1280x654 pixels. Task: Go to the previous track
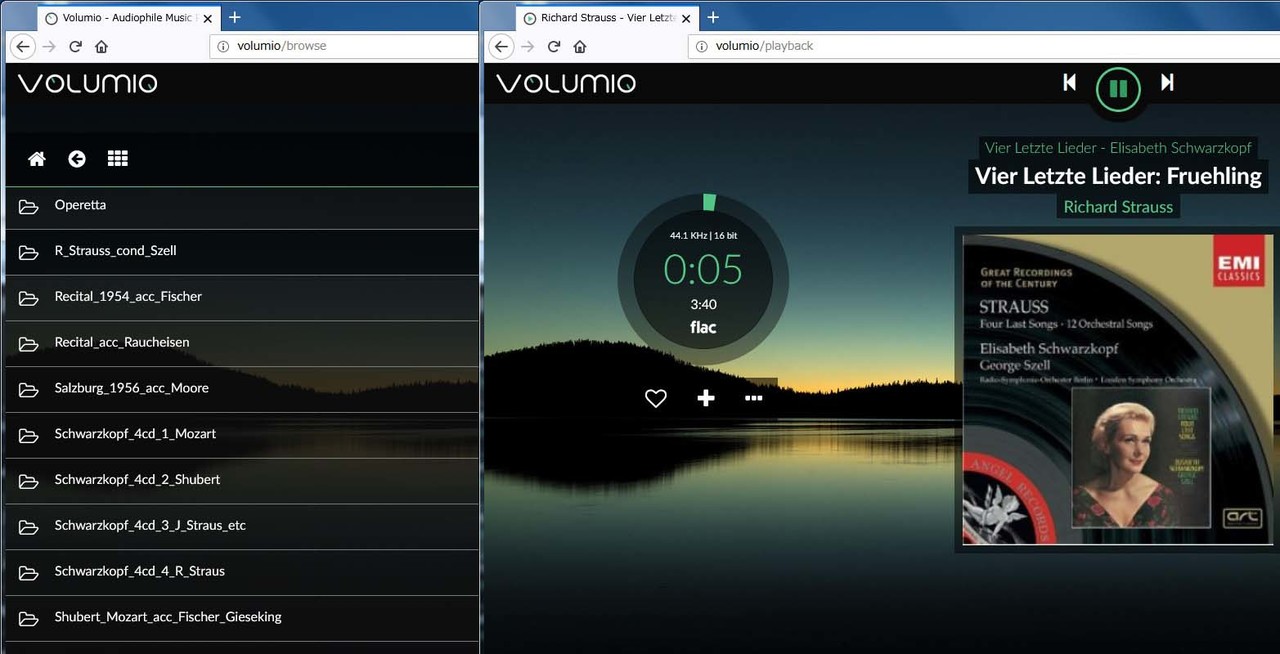coord(1069,83)
